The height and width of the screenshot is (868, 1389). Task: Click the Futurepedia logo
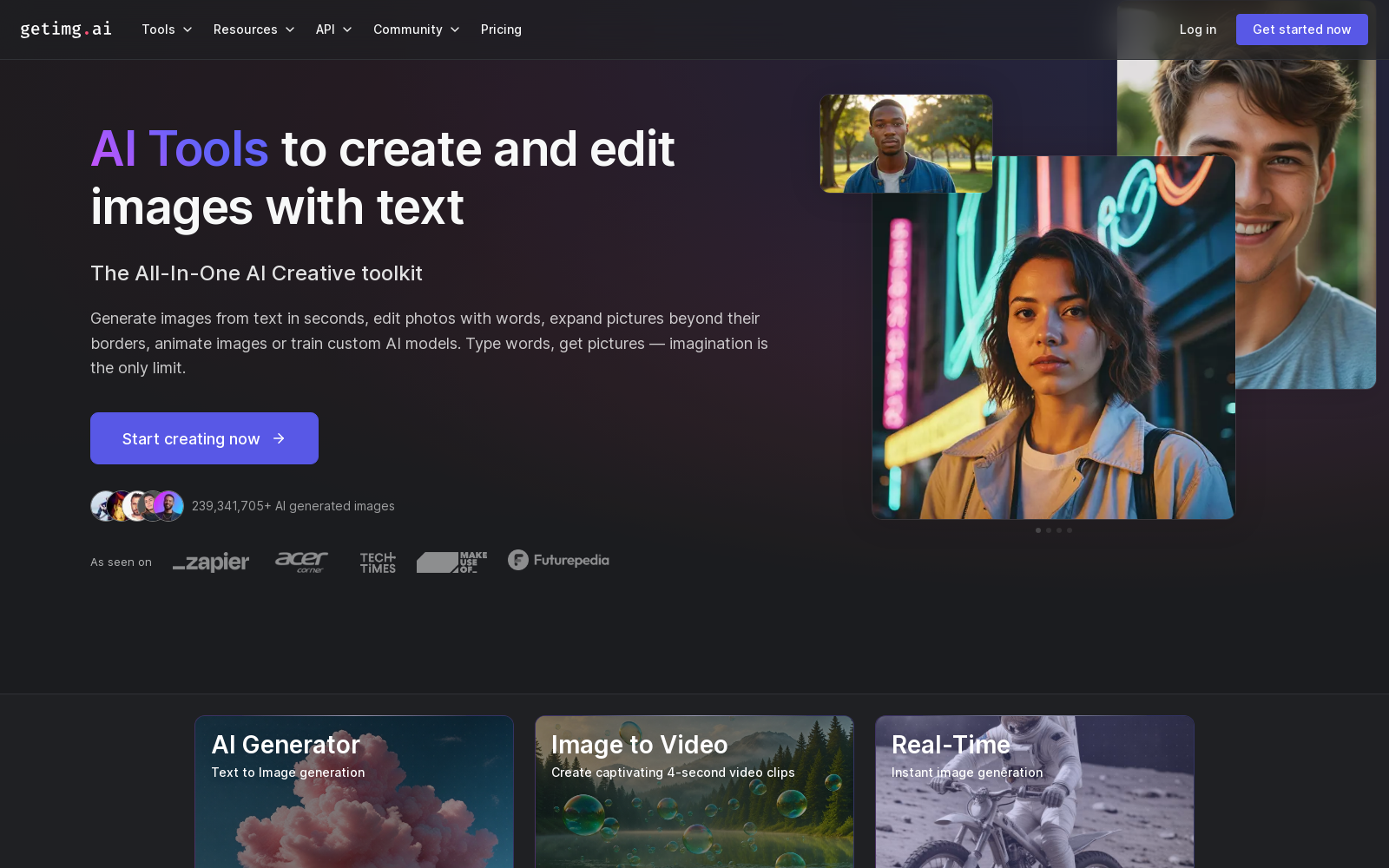[558, 560]
